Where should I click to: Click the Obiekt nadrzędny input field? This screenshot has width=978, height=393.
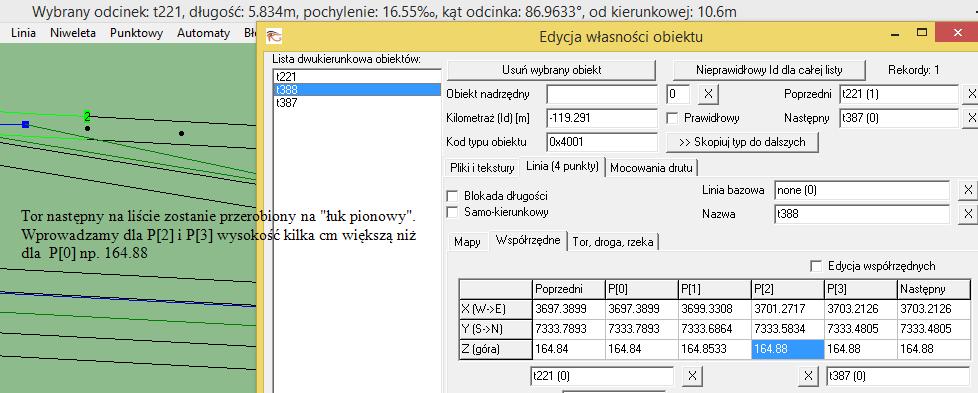coord(603,95)
